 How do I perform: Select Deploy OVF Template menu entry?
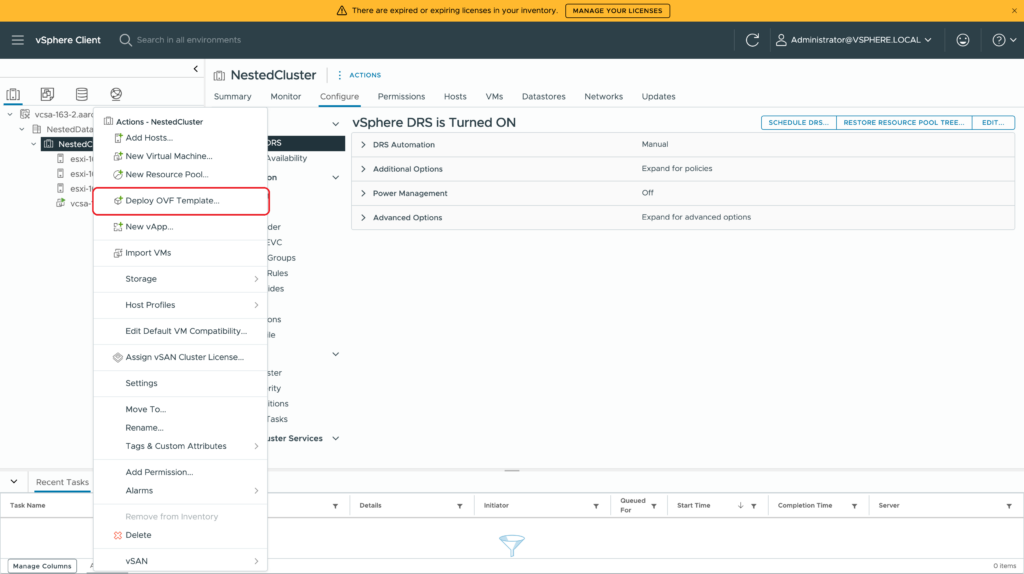172,201
